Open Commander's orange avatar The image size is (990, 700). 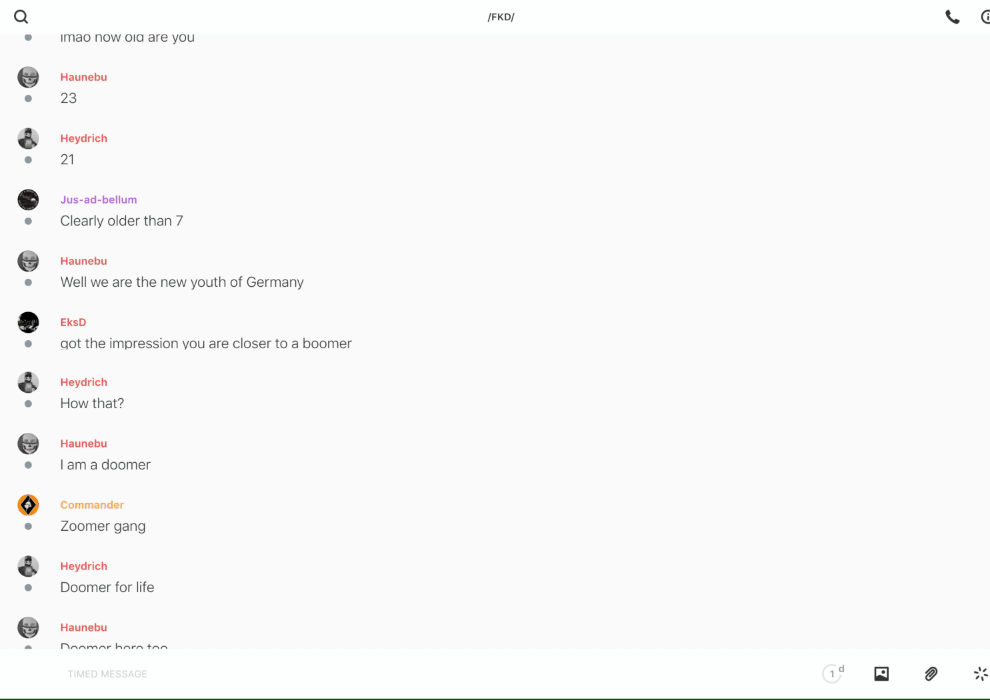(x=28, y=505)
